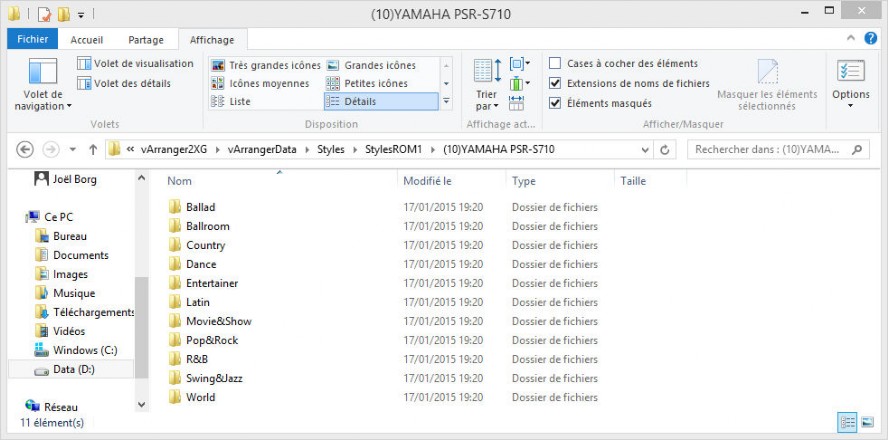This screenshot has width=888, height=440.
Task: Choose Icônes moyennes layout
Action: pos(260,83)
